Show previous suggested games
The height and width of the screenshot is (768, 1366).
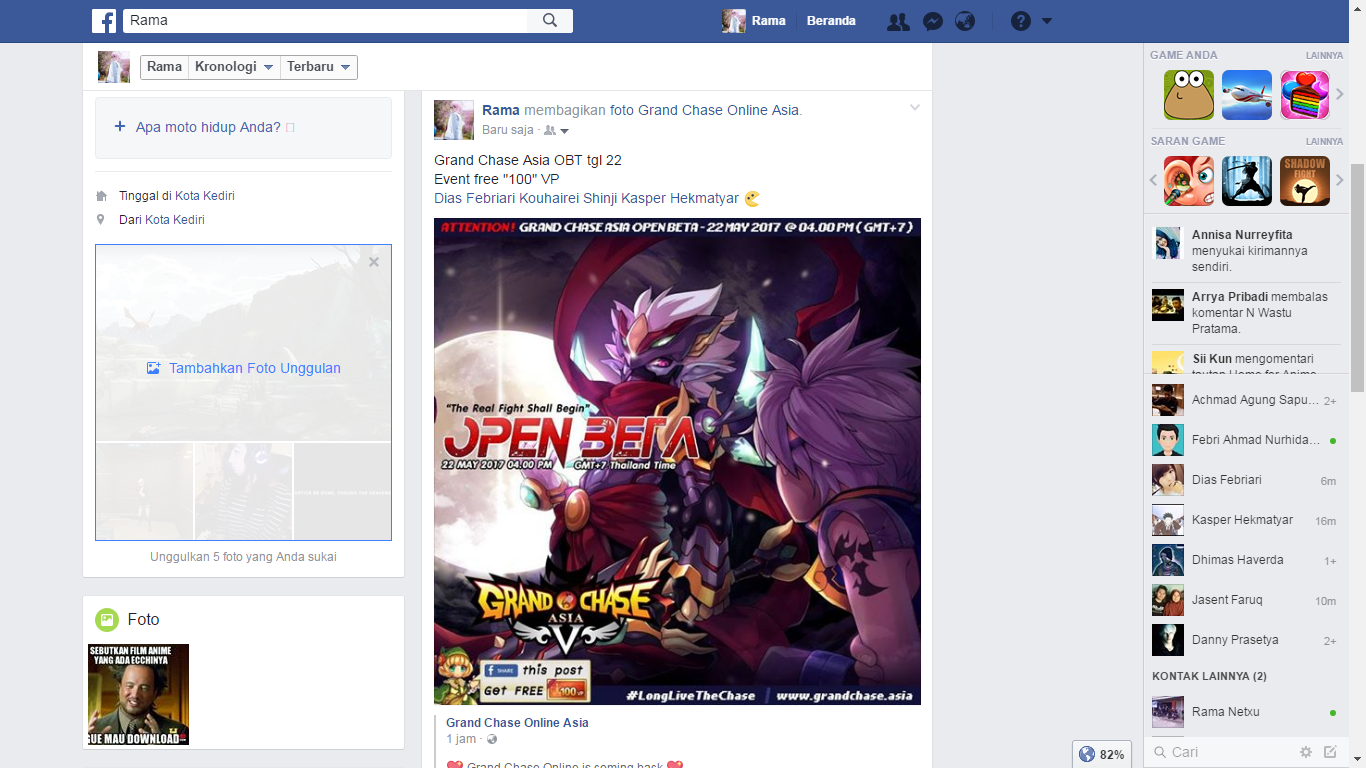point(1153,181)
